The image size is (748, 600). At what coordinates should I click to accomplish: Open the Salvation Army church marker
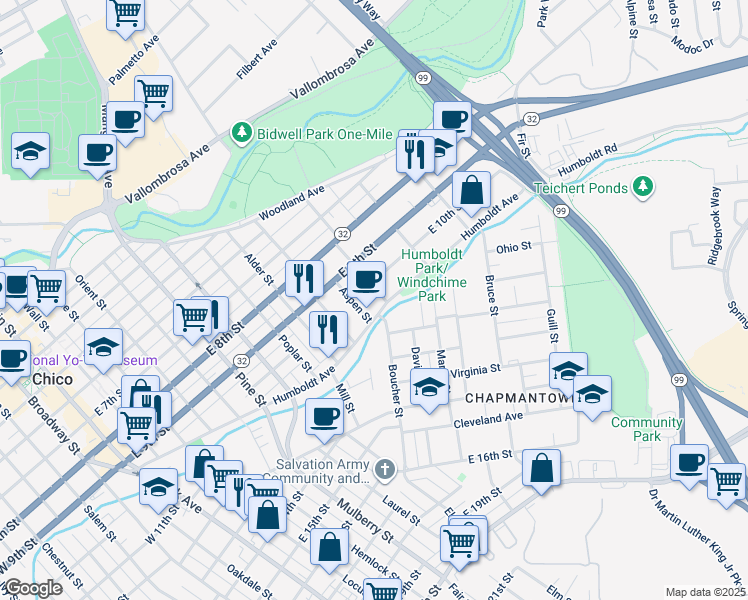click(x=386, y=469)
